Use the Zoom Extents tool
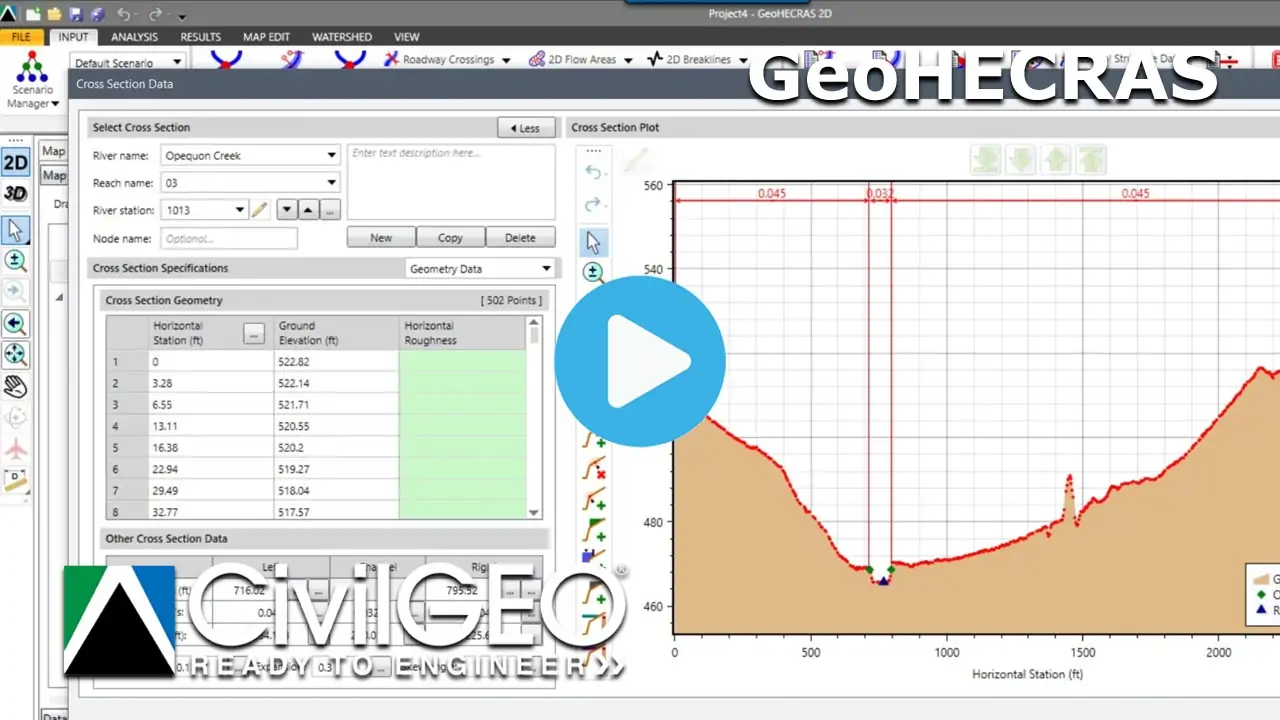1280x720 pixels. click(x=15, y=355)
